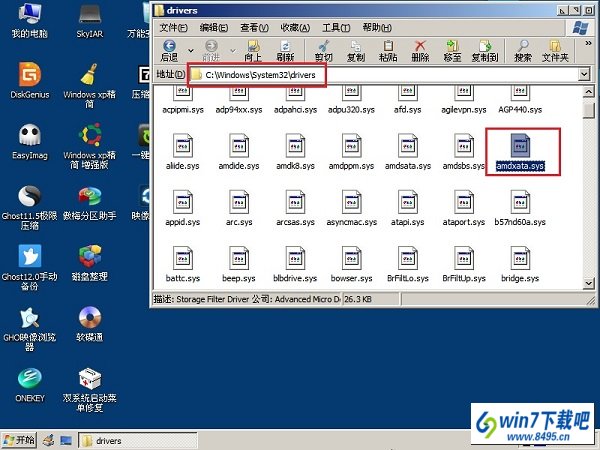
Task: Open the Back history dropdown arrow
Action: (190, 51)
